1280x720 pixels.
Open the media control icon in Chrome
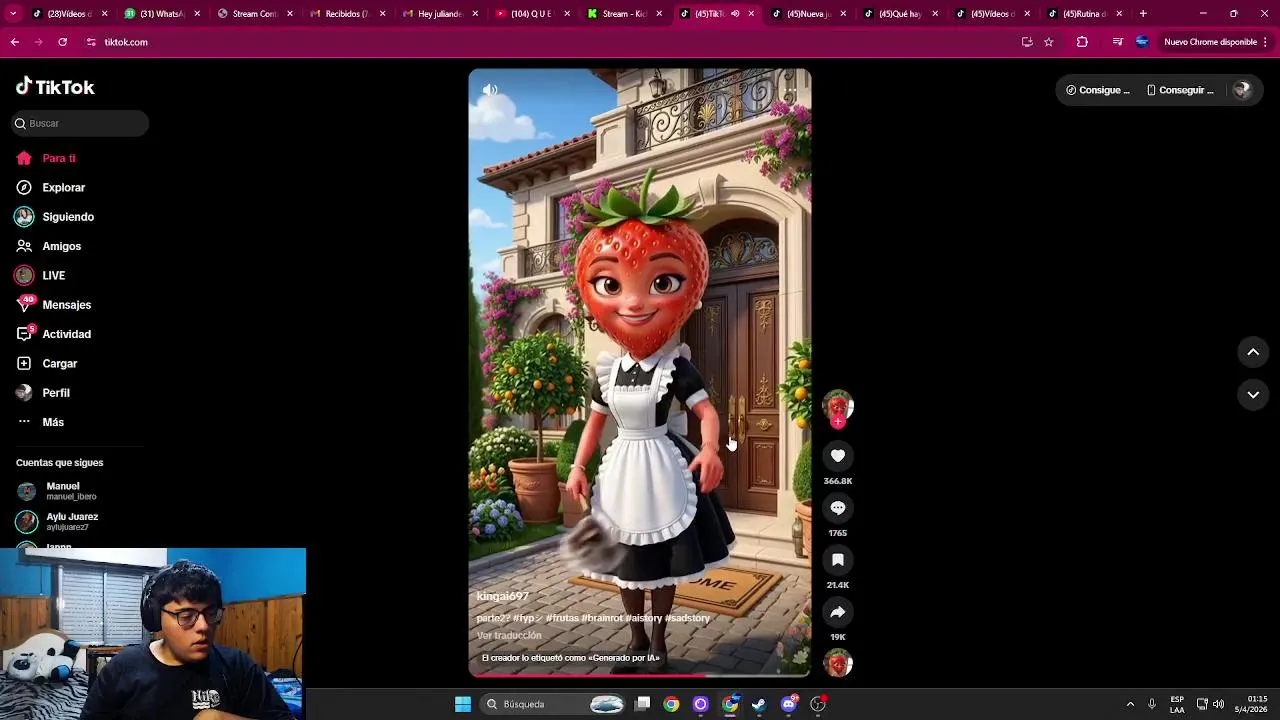click(x=1117, y=42)
